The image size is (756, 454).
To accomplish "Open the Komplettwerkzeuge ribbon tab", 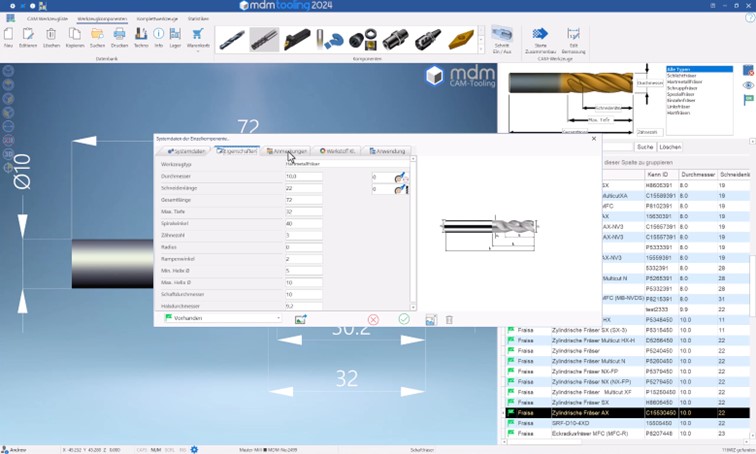I will pyautogui.click(x=157, y=19).
